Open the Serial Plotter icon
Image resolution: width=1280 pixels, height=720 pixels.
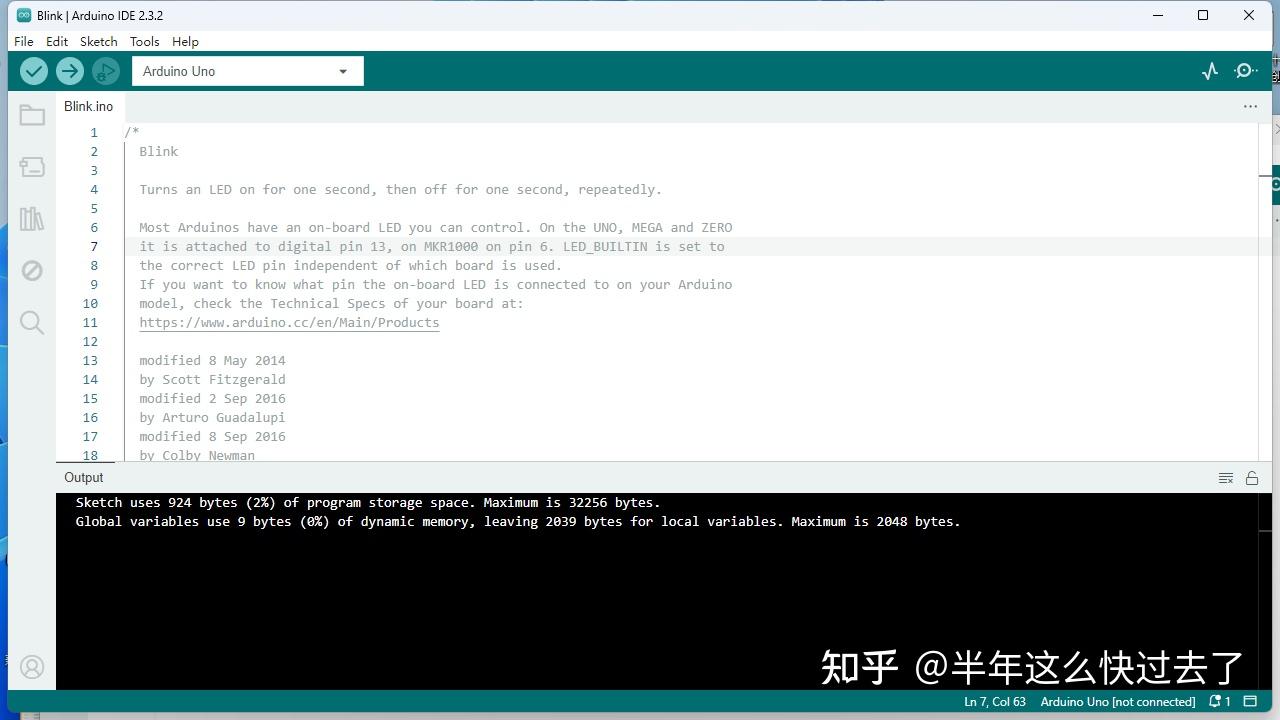[x=1210, y=71]
